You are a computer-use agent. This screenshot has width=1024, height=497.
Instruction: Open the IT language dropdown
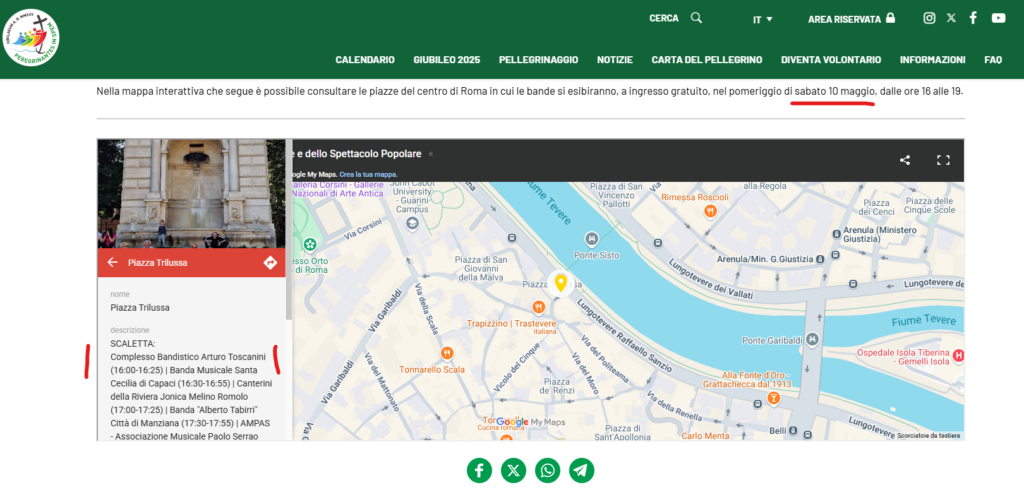click(762, 20)
